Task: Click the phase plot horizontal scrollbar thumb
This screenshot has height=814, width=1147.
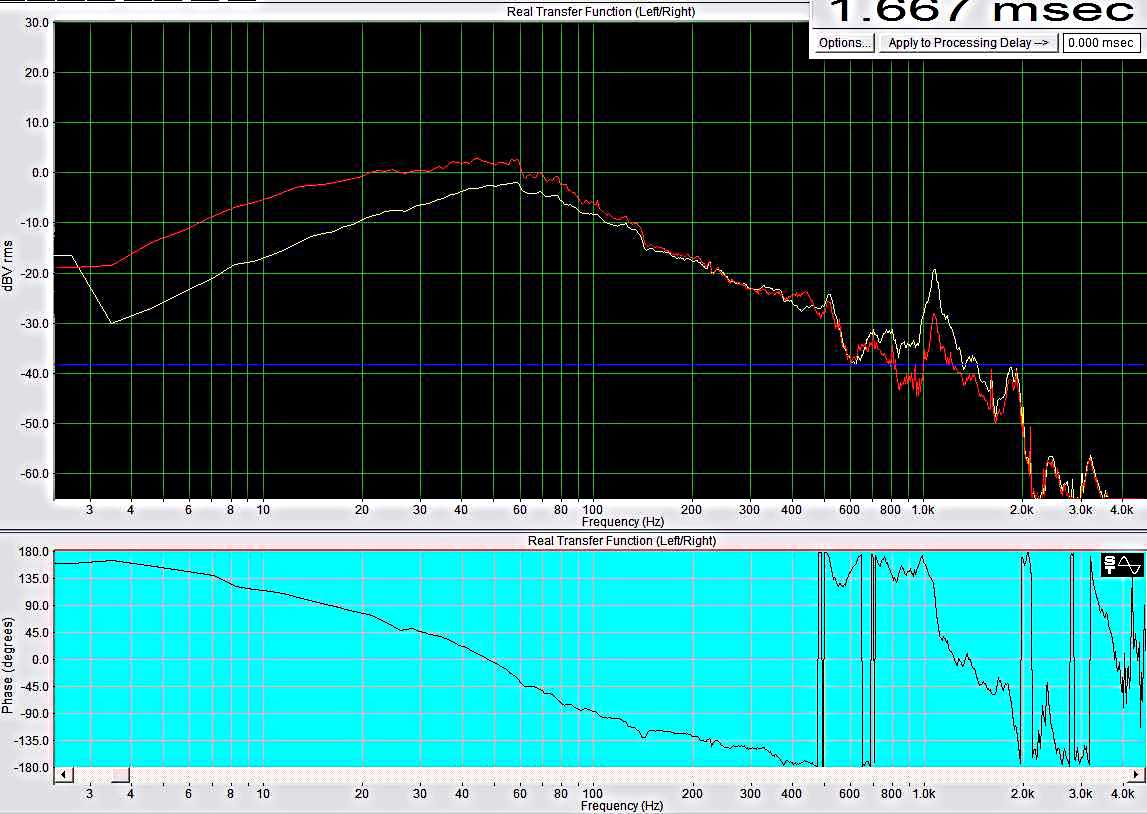Action: tap(121, 774)
